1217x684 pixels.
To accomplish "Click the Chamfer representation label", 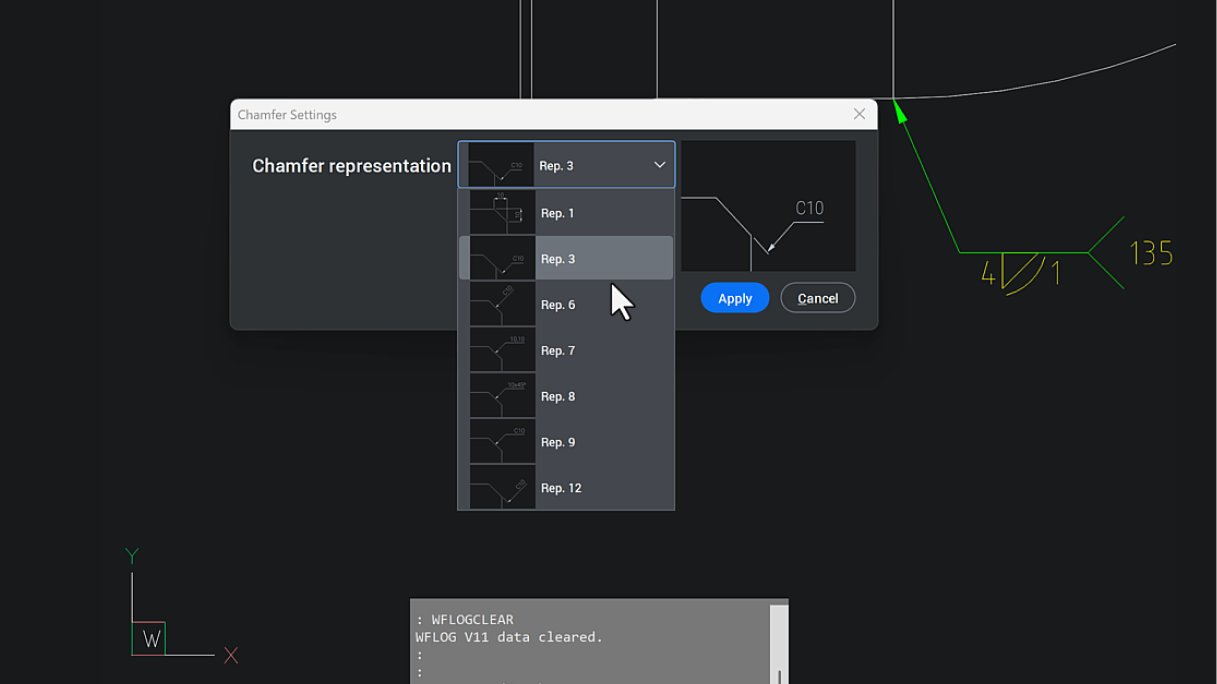I will pos(352,166).
